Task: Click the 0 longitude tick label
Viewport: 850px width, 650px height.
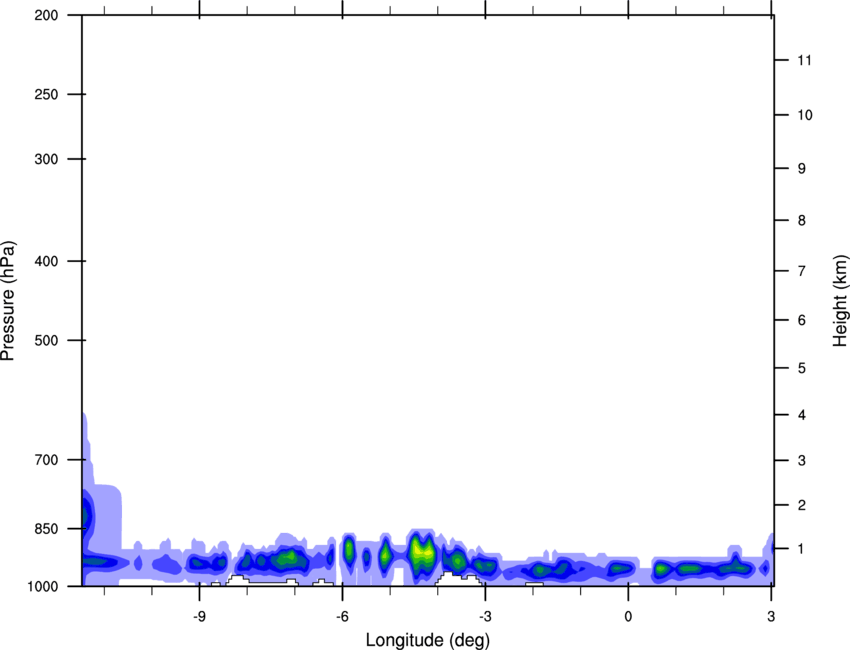Action: [628, 617]
